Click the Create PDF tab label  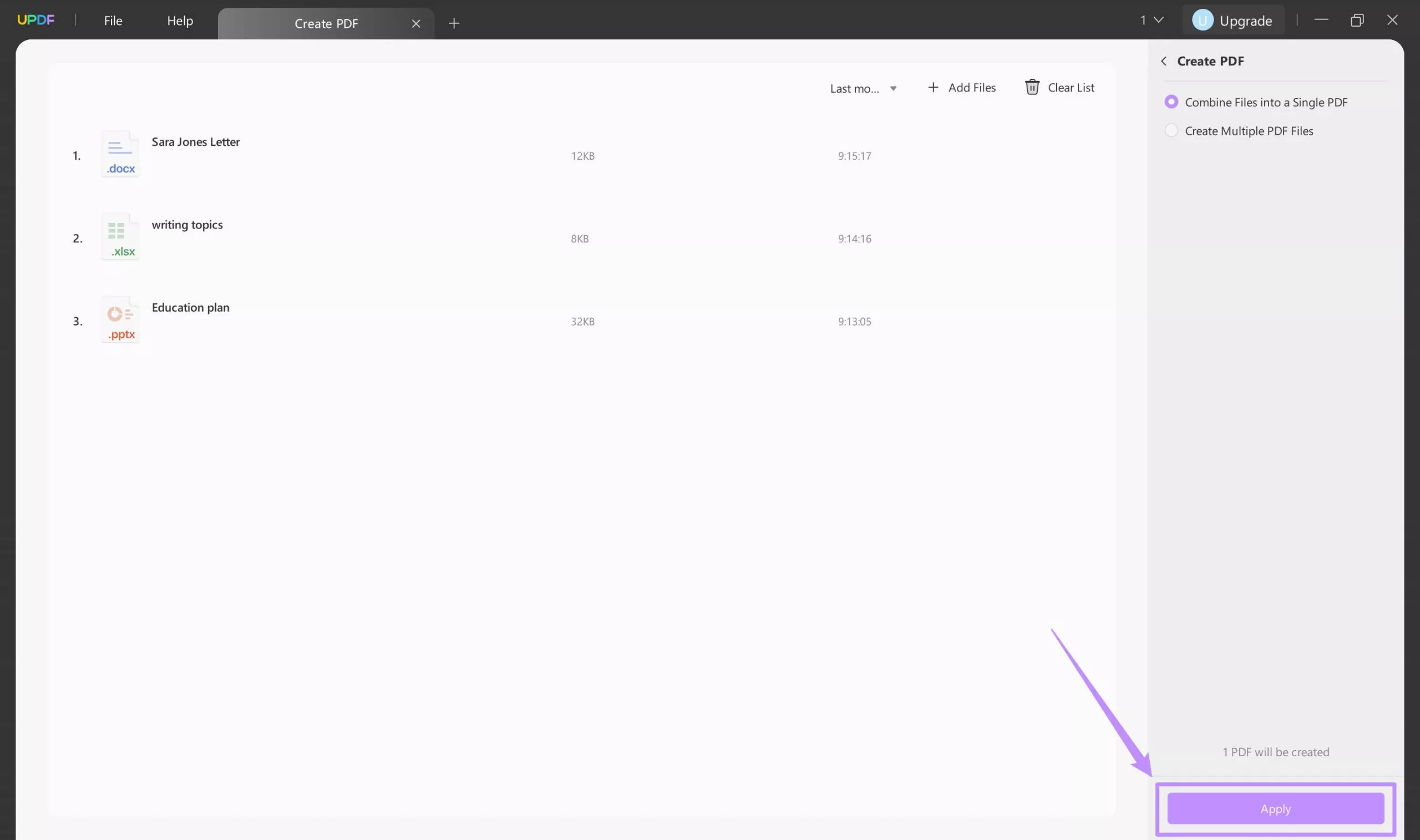(326, 22)
